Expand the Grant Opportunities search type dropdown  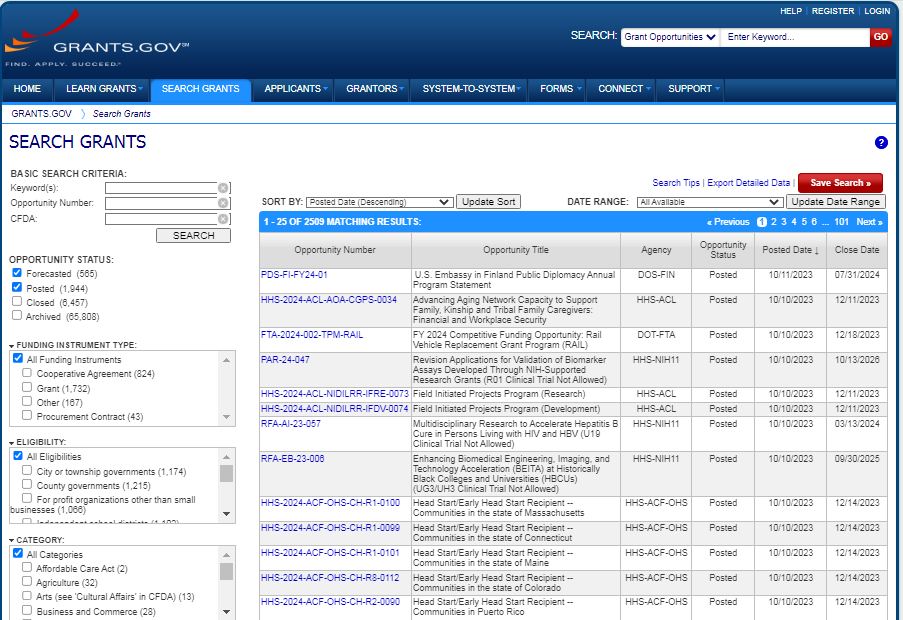670,37
